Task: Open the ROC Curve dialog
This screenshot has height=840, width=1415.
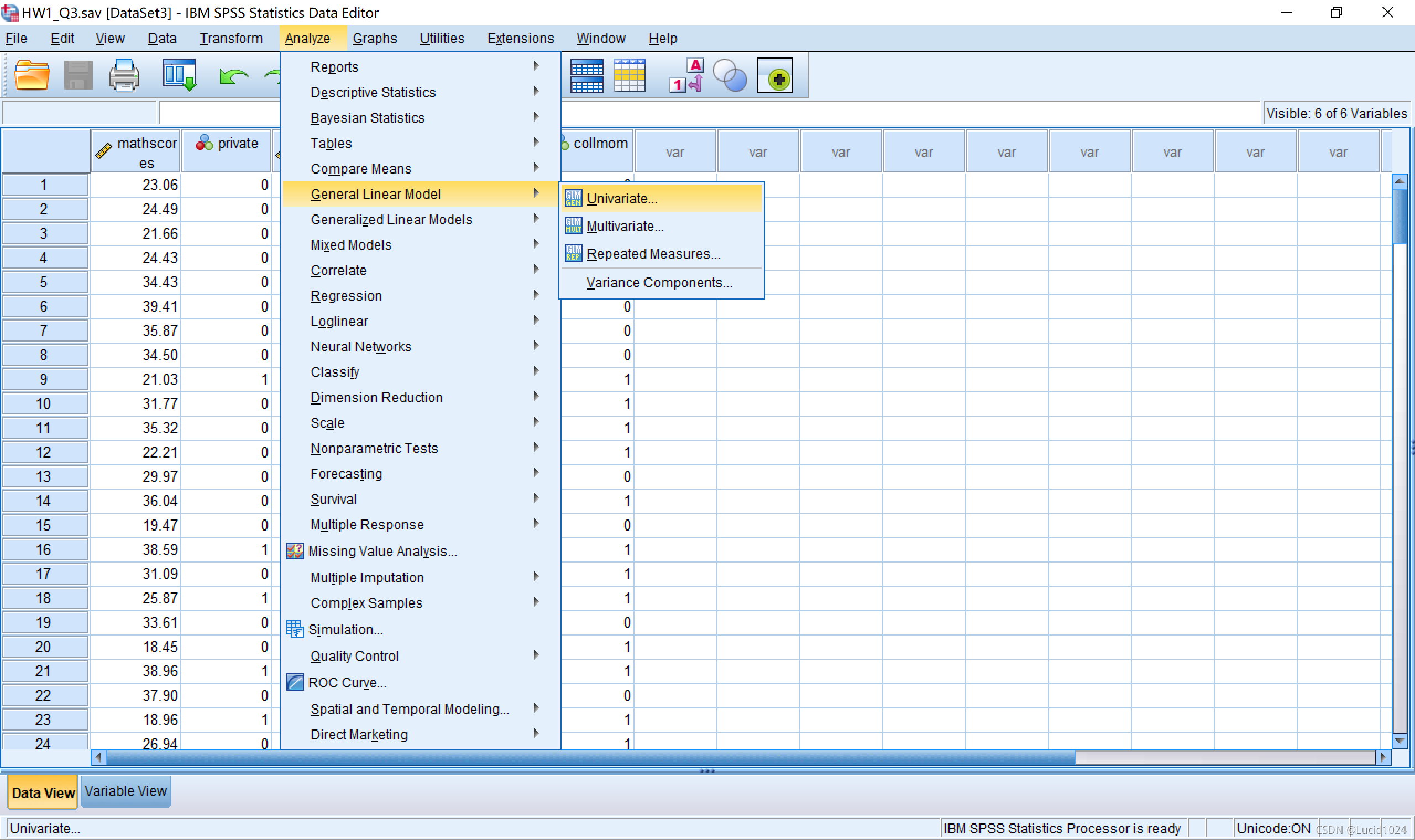Action: 347,683
